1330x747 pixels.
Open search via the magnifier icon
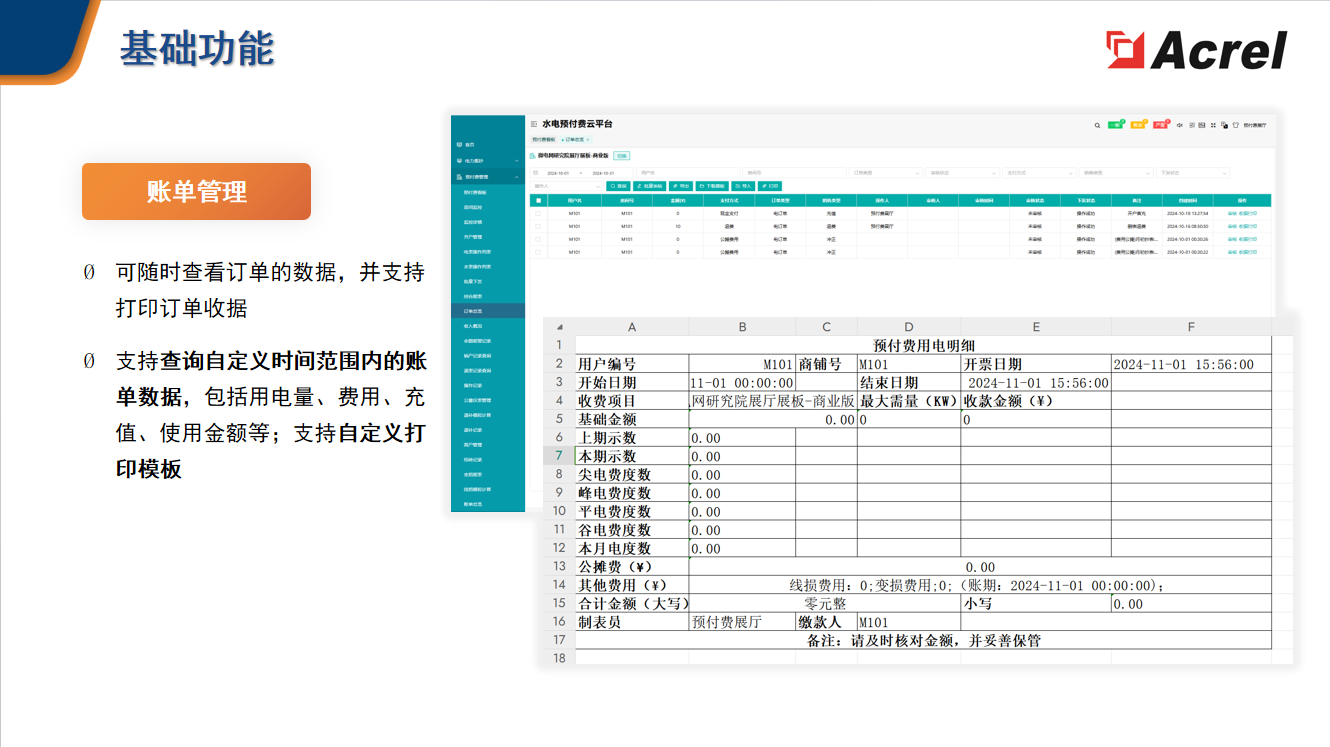(1098, 125)
